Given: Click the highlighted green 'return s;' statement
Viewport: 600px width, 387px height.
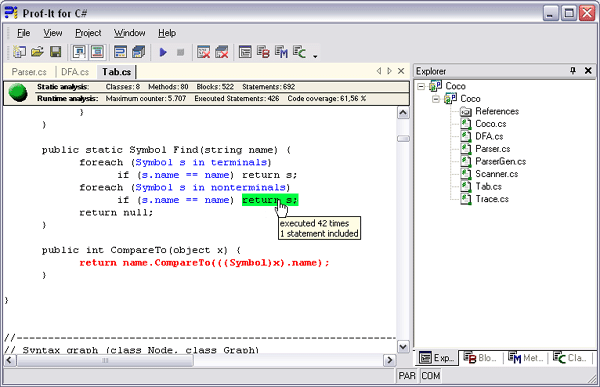Looking at the screenshot, I should (x=270, y=200).
